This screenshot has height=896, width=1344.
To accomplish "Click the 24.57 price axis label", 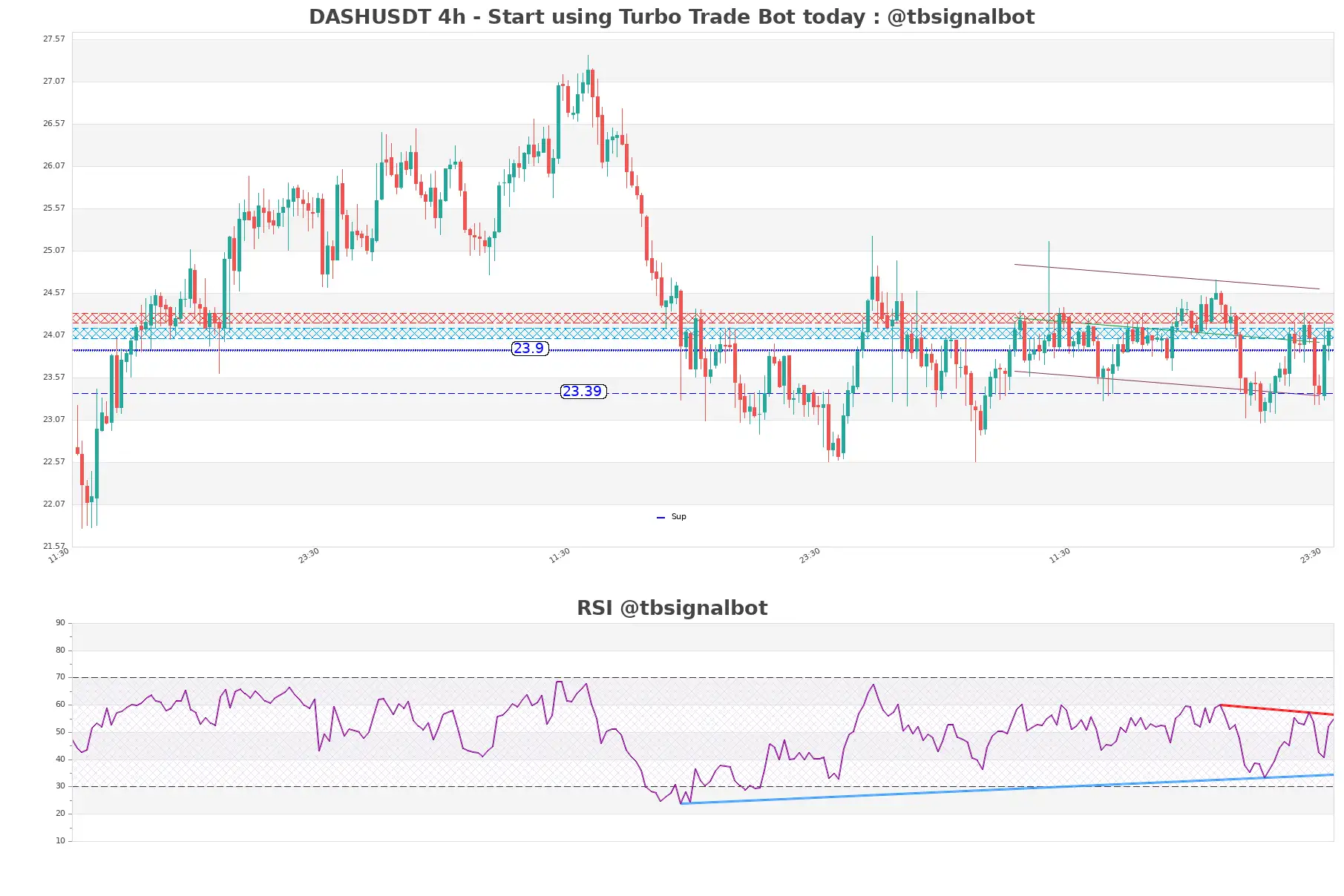I will click(53, 292).
